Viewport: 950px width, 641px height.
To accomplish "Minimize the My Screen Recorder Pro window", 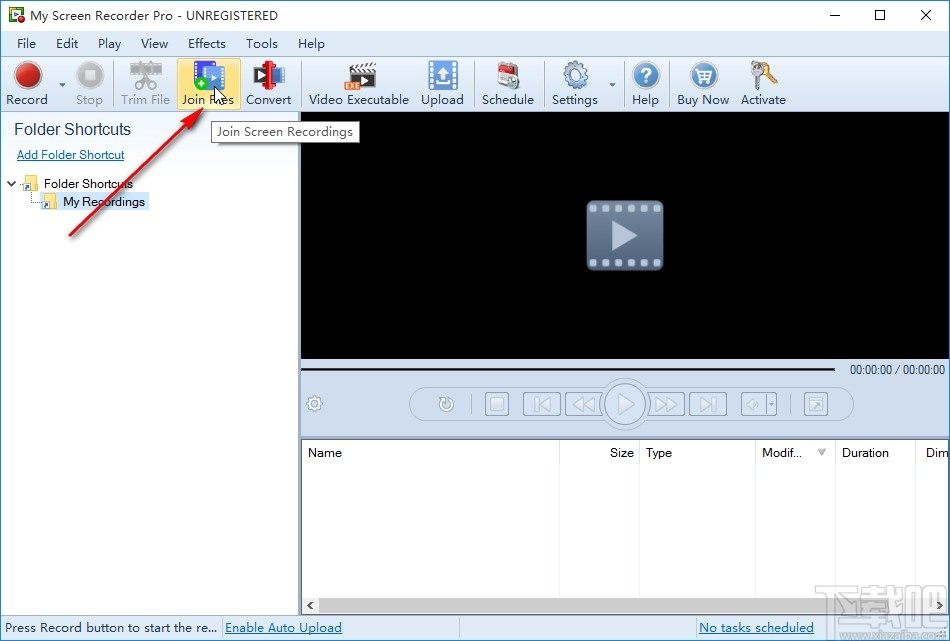I will coord(835,15).
